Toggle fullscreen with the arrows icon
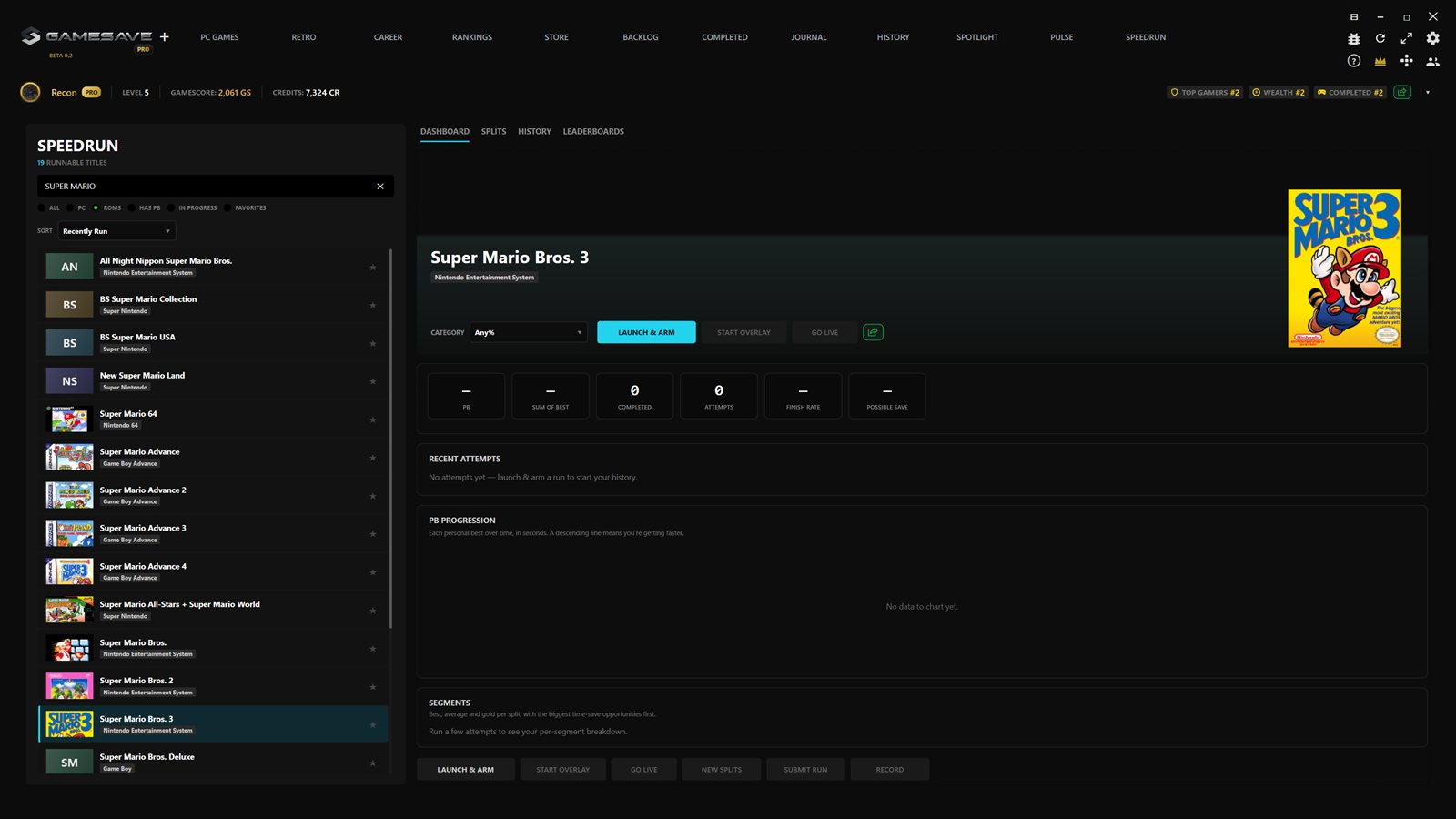 1407,38
